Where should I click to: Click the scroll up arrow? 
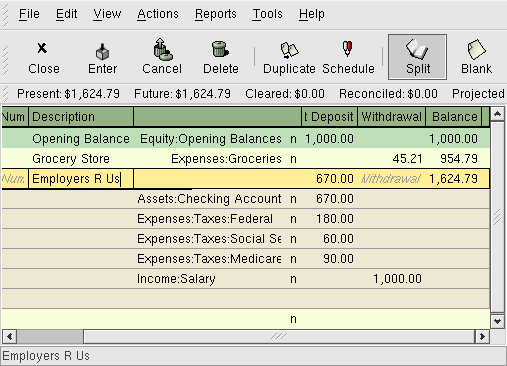[497, 114]
